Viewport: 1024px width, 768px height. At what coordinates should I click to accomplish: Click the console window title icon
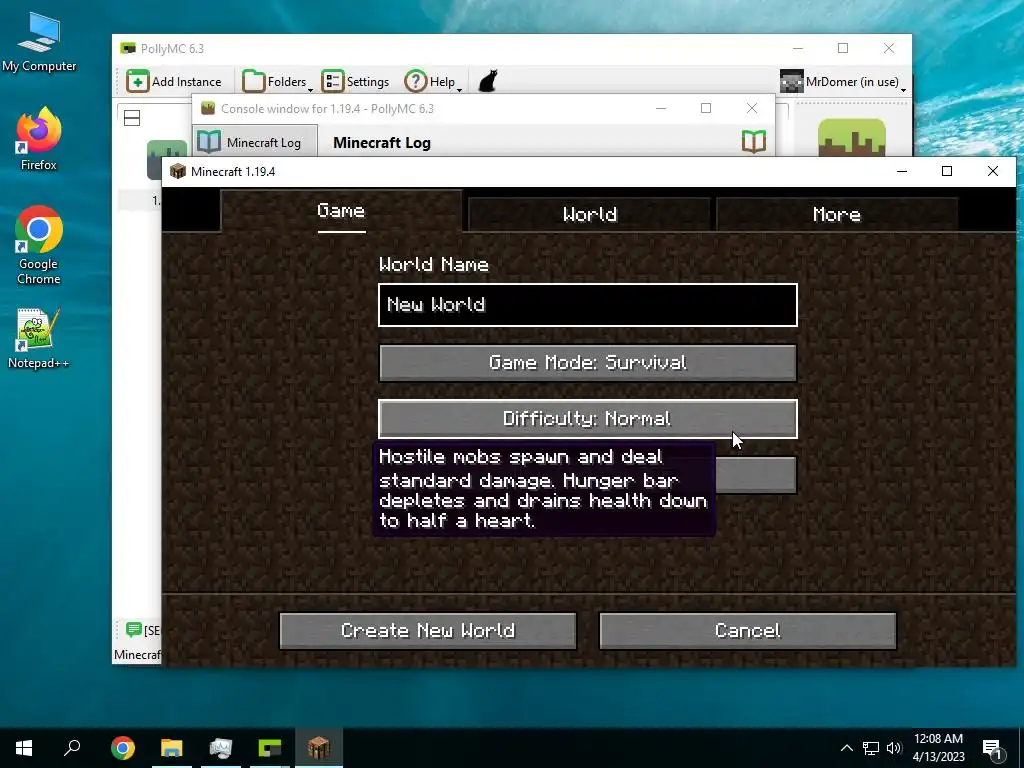click(208, 108)
